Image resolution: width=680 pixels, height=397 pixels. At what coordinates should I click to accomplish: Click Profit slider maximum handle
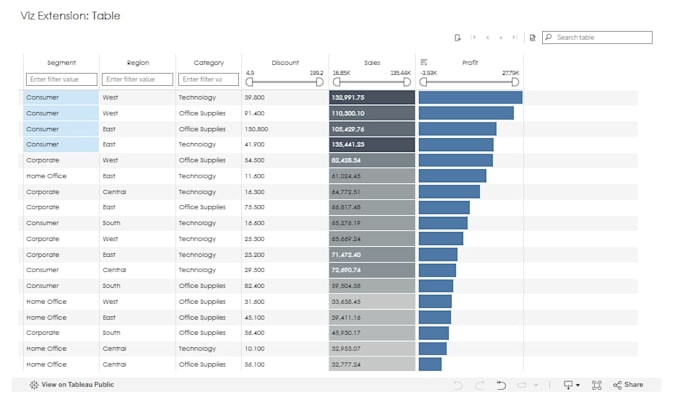(x=515, y=82)
